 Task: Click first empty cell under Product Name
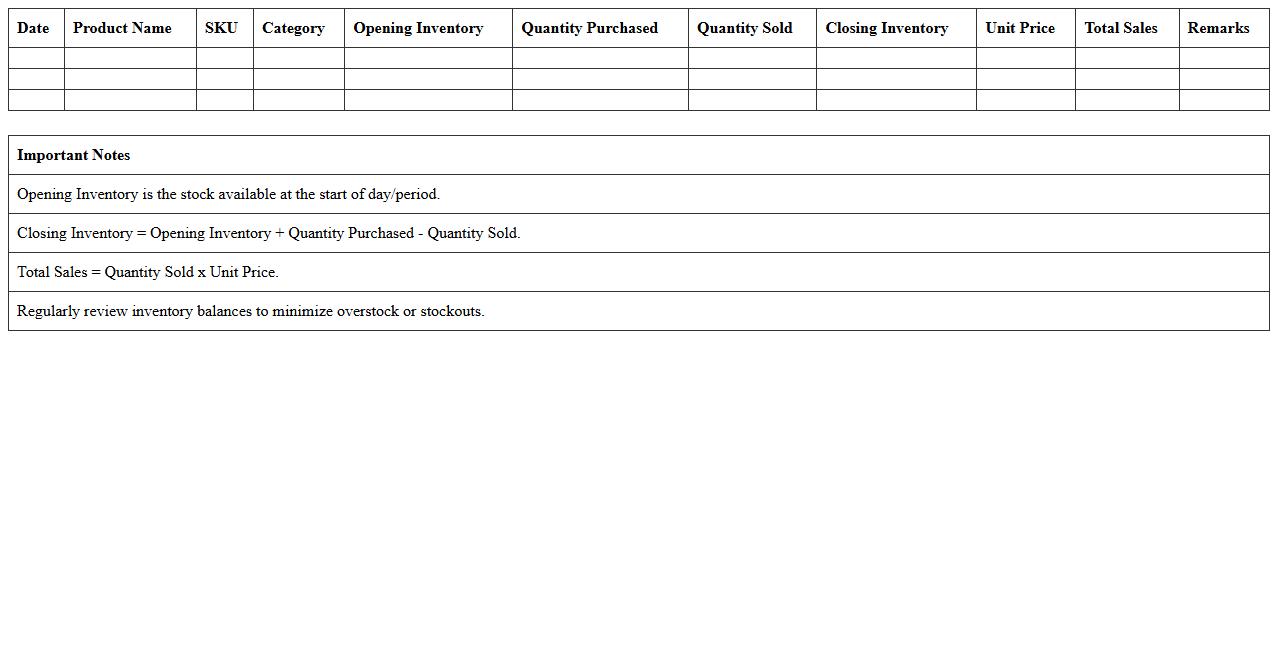point(130,58)
